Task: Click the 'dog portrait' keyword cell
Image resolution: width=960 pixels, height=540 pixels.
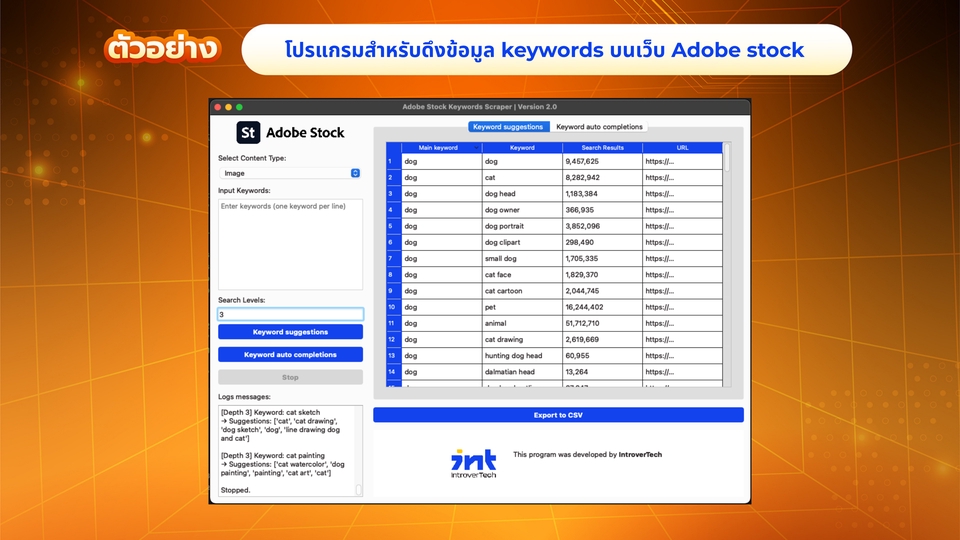Action: [522, 227]
